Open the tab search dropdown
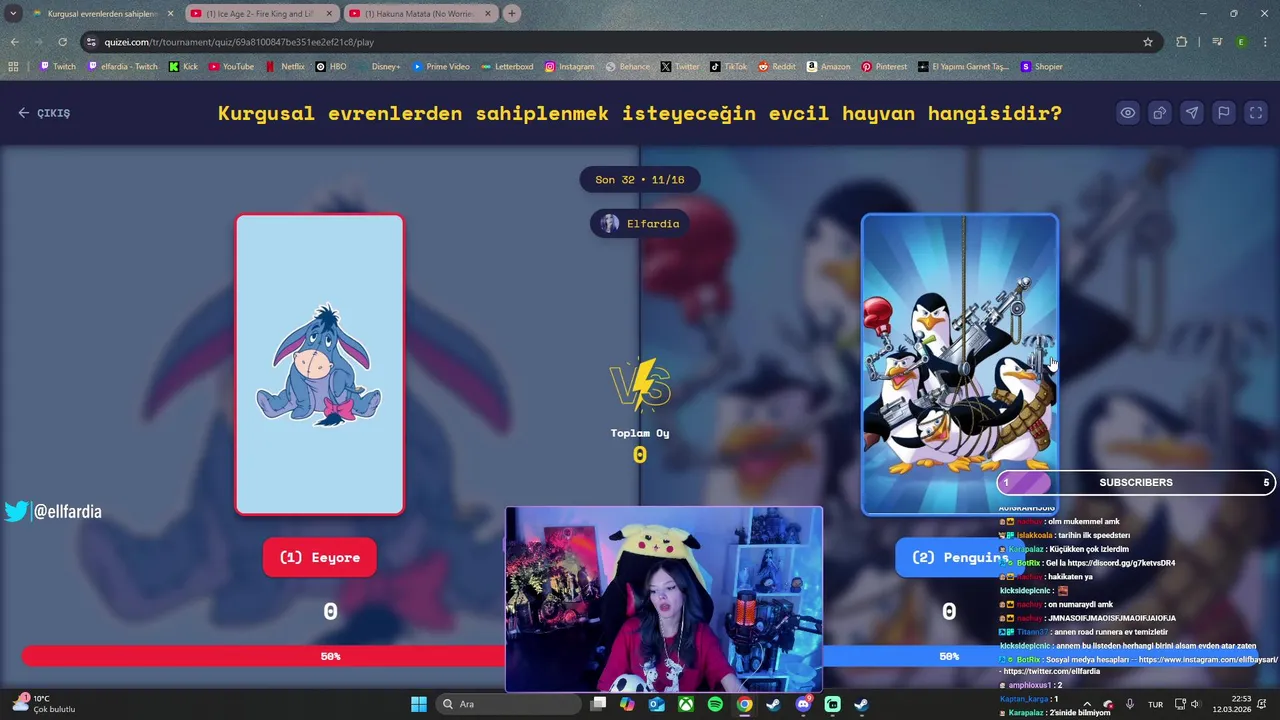 13,14
